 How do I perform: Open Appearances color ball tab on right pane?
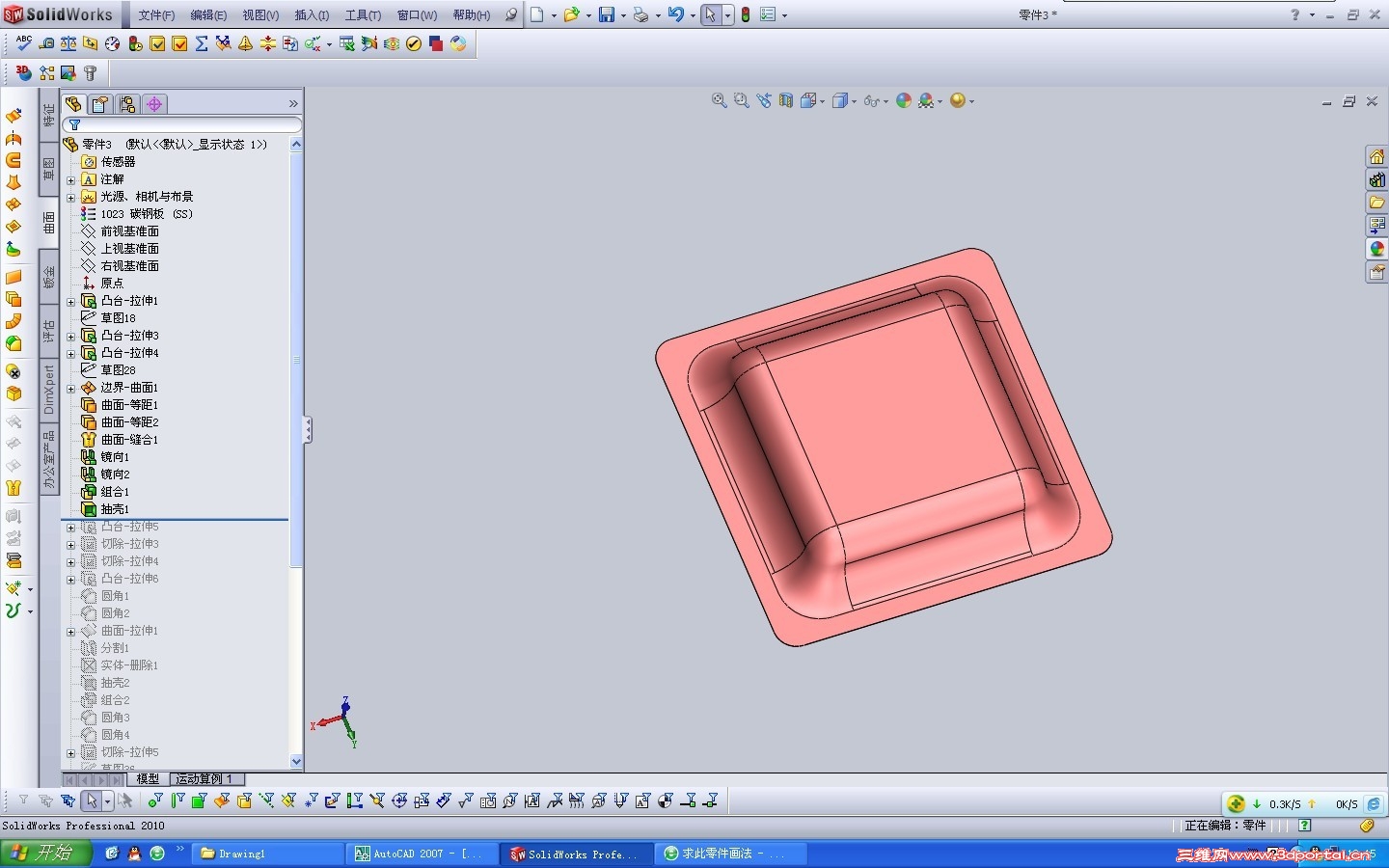point(1376,249)
